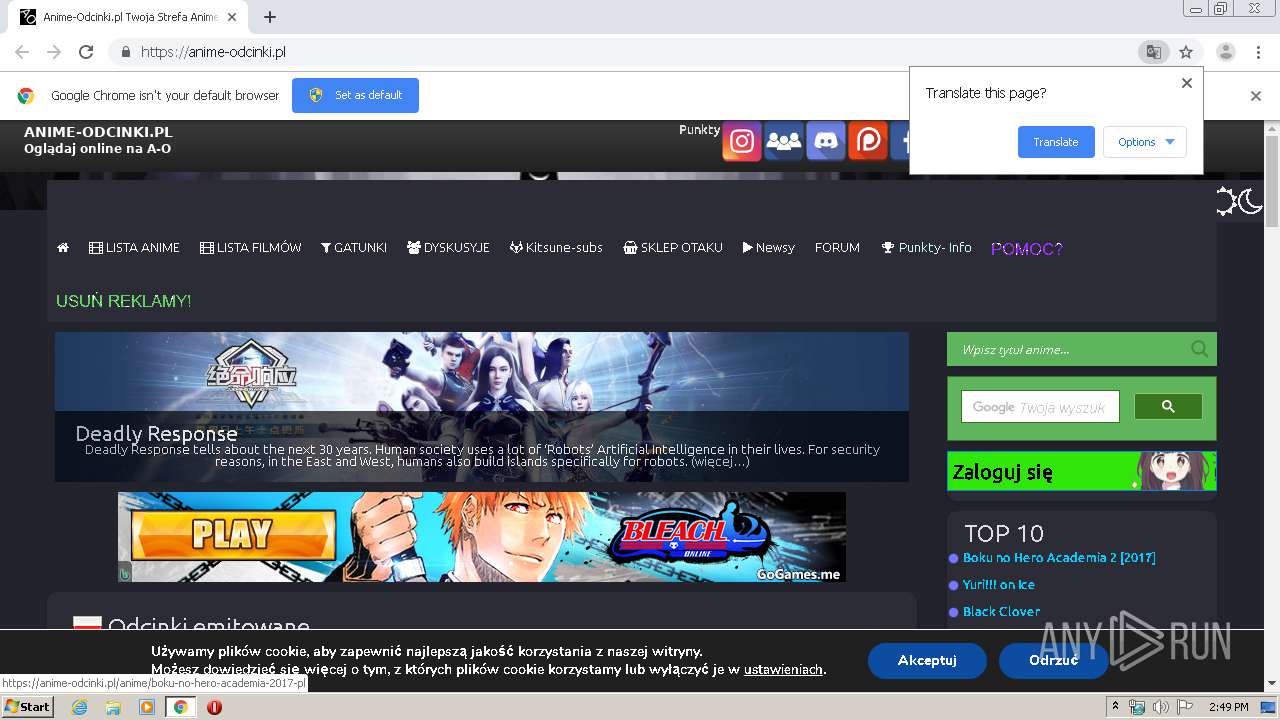The image size is (1280, 720).
Task: Open a new browser tab
Action: [x=270, y=17]
